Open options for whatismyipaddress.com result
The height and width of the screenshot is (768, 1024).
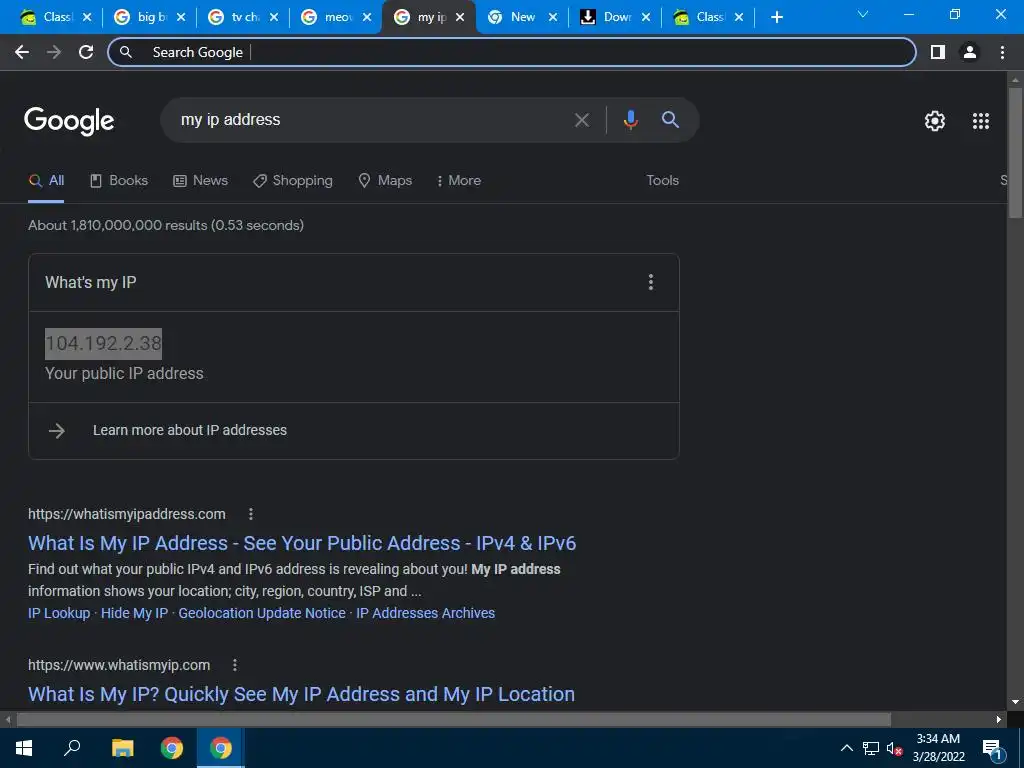[x=251, y=514]
